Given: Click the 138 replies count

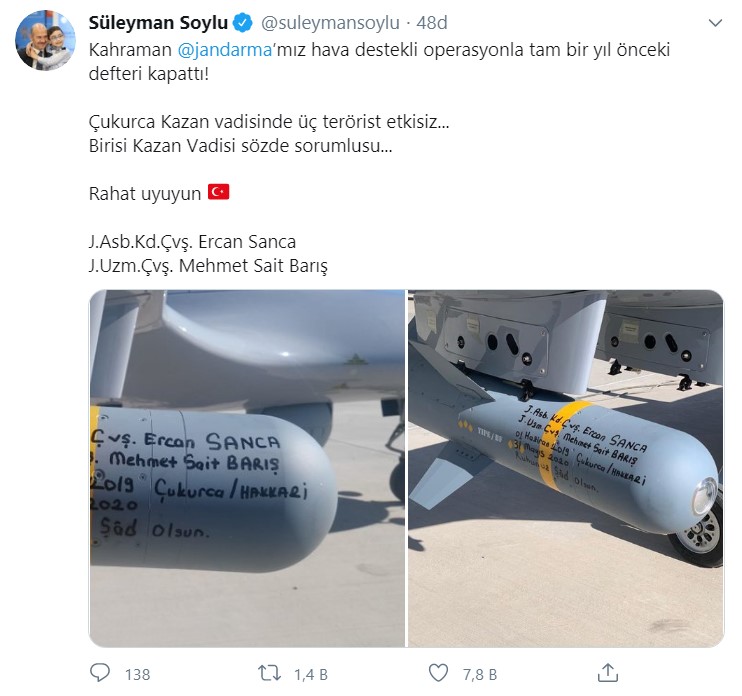Looking at the screenshot, I should click(137, 674).
